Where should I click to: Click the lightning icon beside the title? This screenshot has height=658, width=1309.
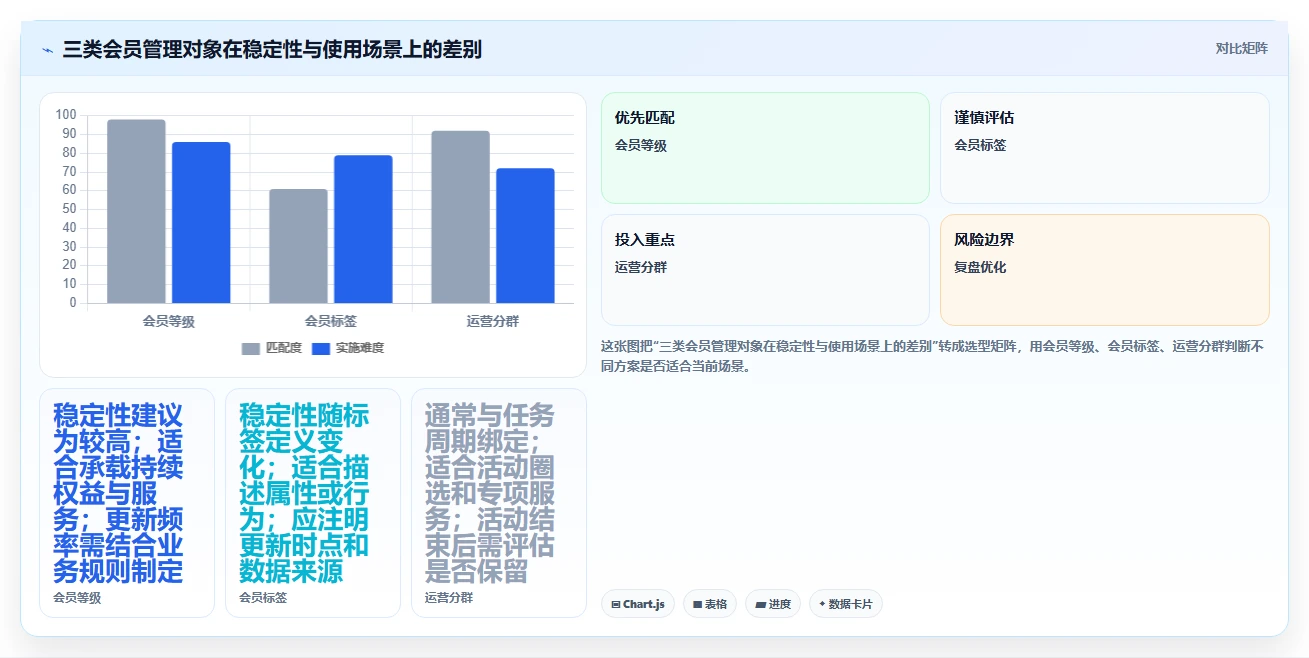point(47,50)
